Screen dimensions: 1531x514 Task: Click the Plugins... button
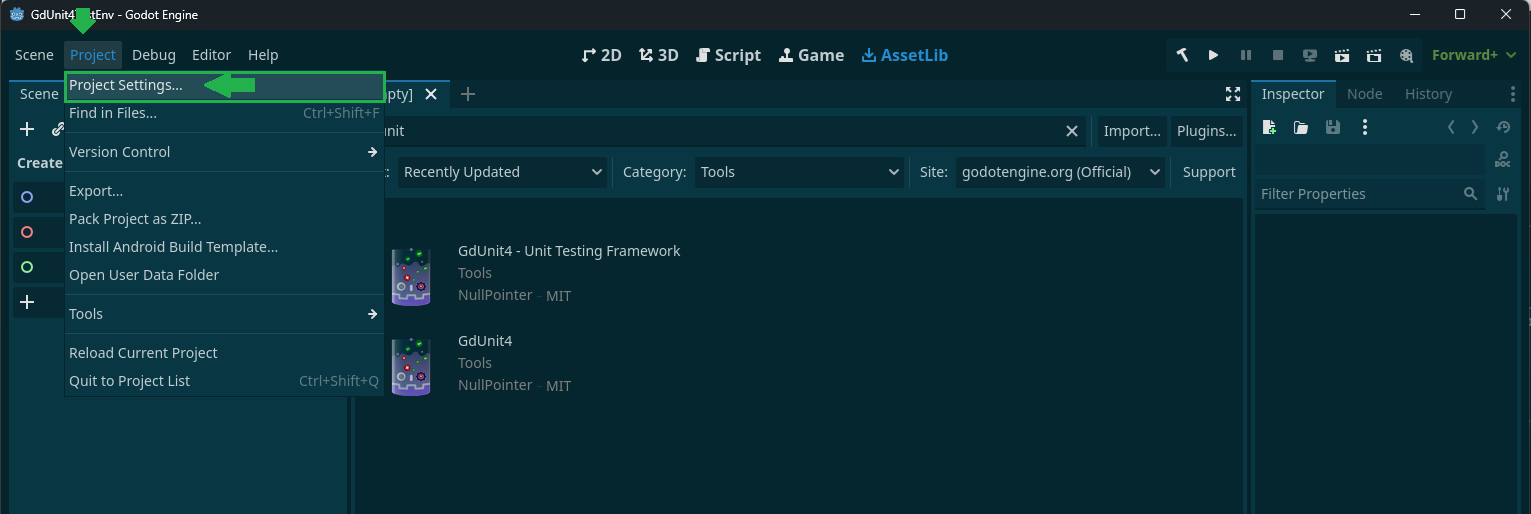pyautogui.click(x=1206, y=131)
